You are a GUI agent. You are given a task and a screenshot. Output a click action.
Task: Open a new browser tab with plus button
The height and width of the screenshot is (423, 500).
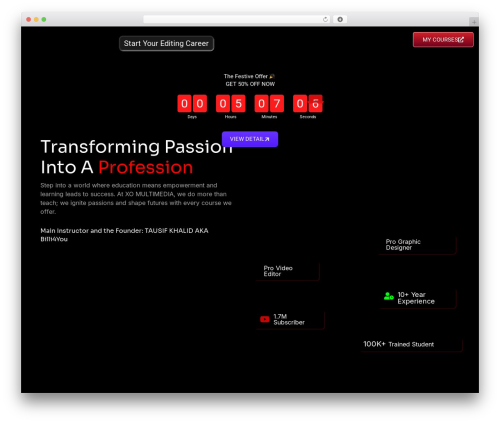coord(474,22)
